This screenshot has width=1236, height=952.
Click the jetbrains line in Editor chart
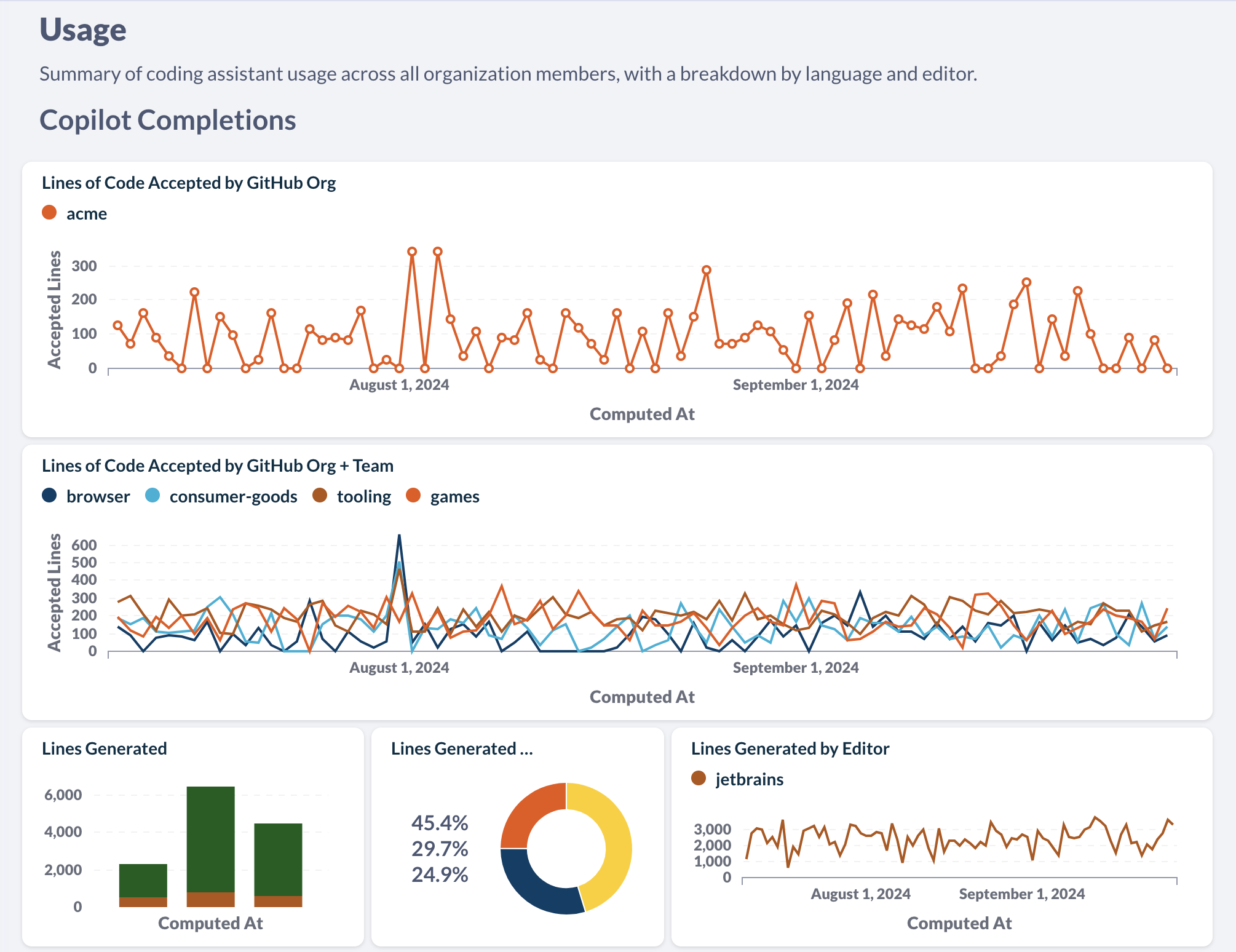959,843
